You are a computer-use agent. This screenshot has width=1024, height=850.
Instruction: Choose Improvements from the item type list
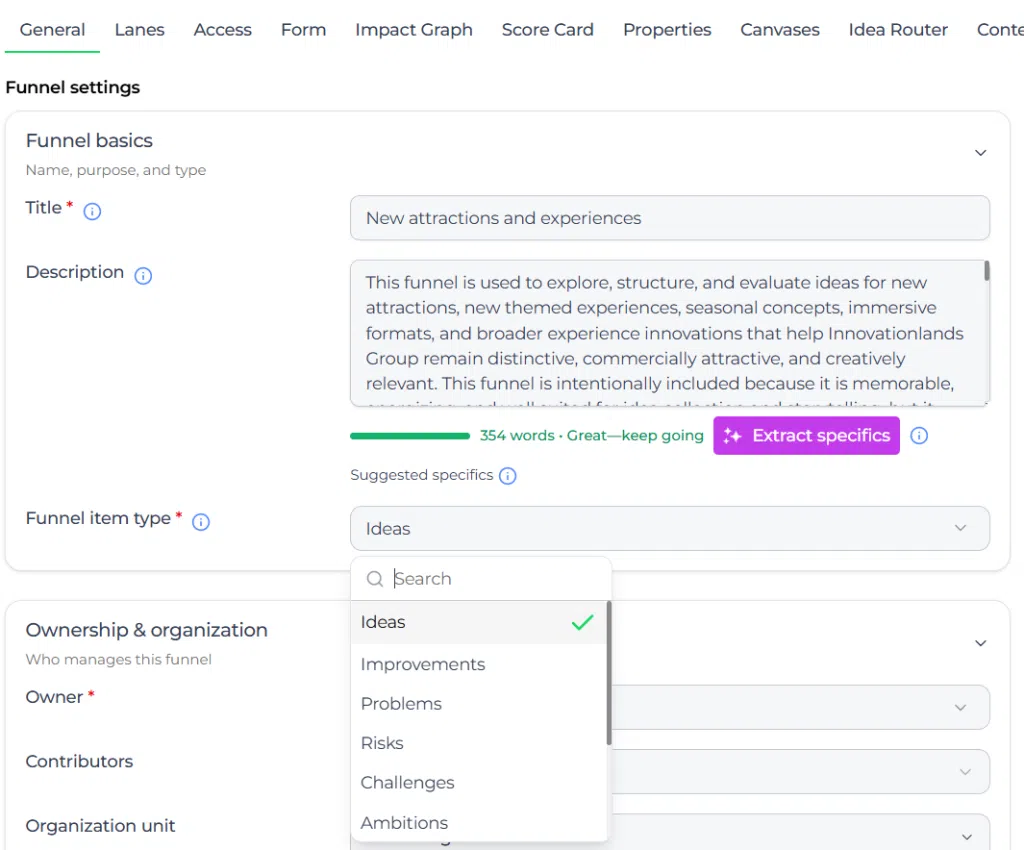[x=479, y=664]
